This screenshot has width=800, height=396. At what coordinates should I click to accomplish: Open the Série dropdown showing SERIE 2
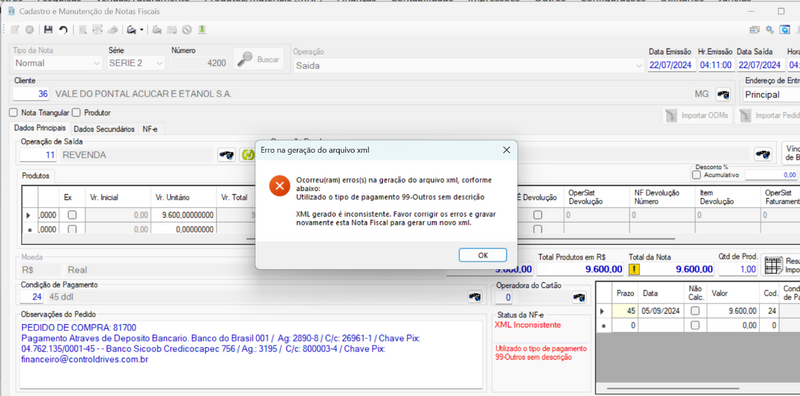tap(136, 63)
